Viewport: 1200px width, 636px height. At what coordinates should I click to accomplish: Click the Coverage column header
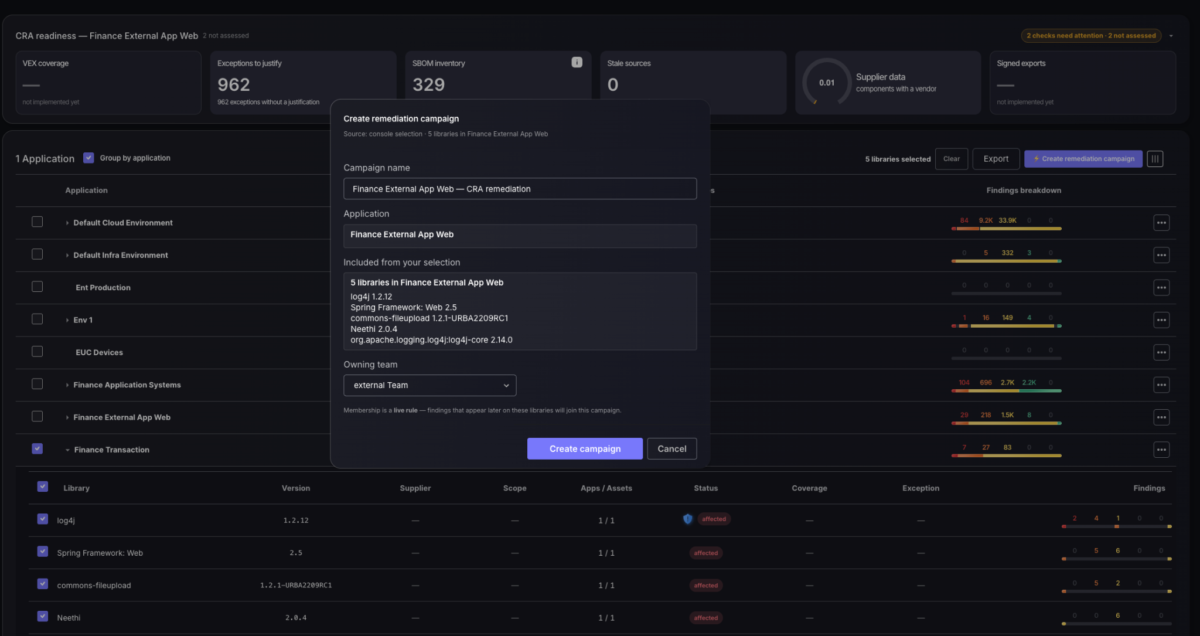click(809, 488)
